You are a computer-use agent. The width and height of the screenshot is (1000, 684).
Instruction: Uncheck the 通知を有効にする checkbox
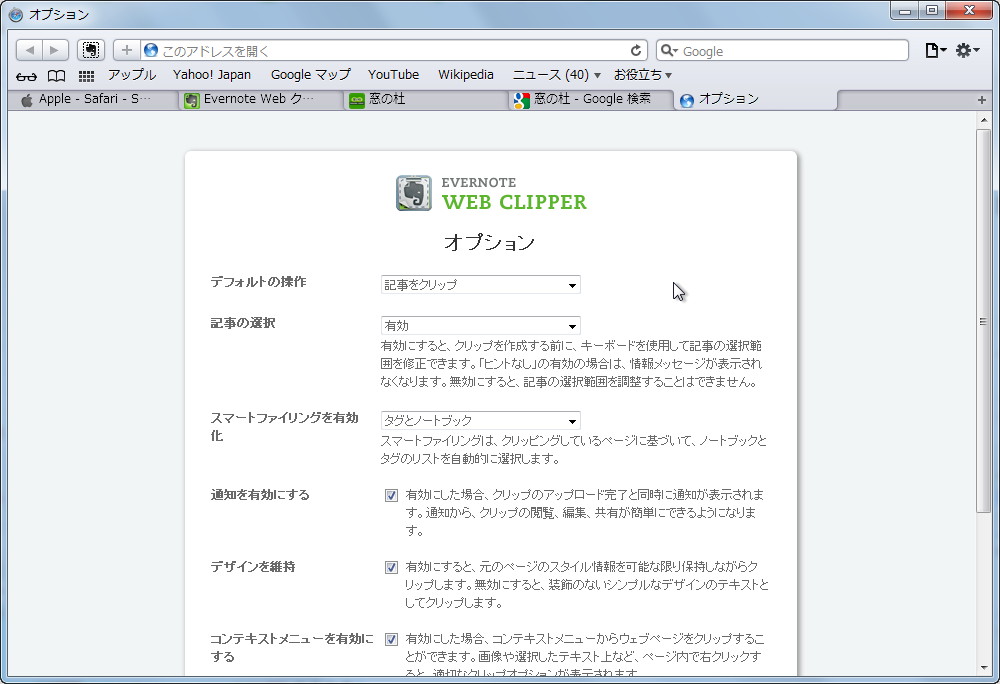tap(391, 495)
